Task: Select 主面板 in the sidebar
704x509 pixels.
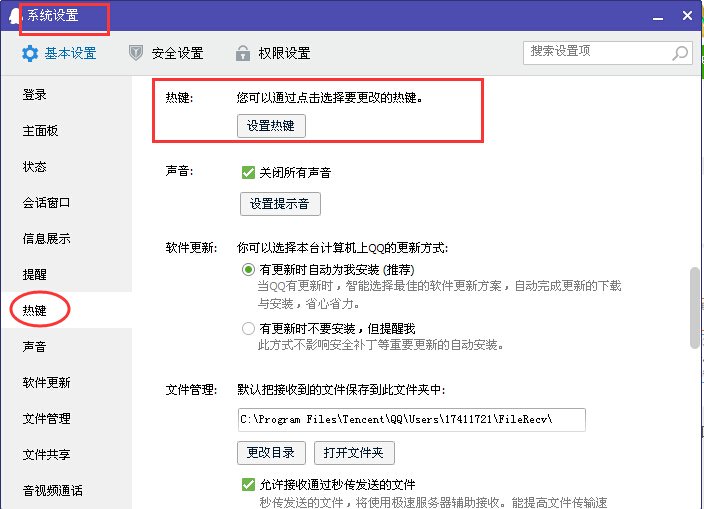Action: pyautogui.click(x=40, y=131)
